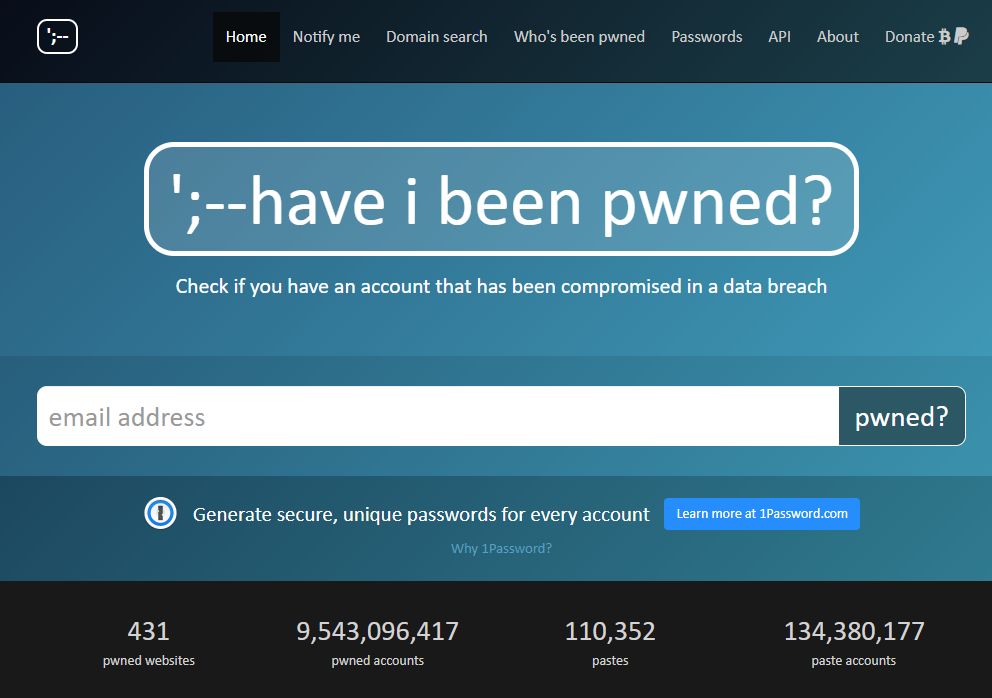This screenshot has height=698, width=992.
Task: Click the PayPal donate icon
Action: click(961, 36)
